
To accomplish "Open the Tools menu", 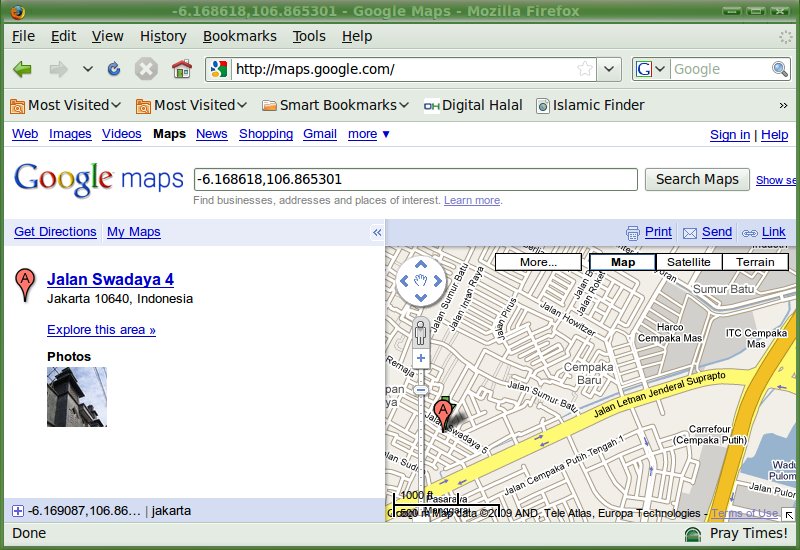I will [x=309, y=36].
